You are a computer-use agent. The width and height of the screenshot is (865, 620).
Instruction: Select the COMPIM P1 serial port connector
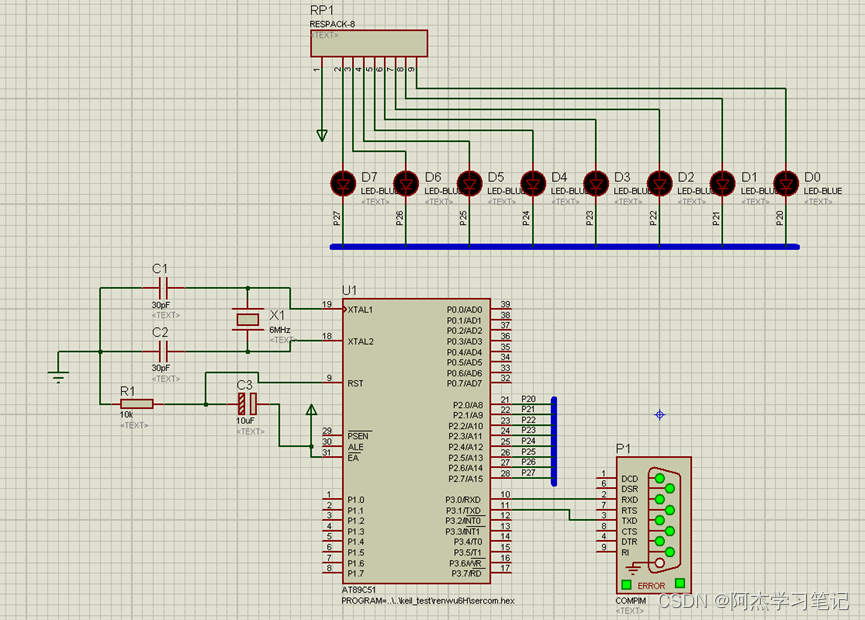654,525
